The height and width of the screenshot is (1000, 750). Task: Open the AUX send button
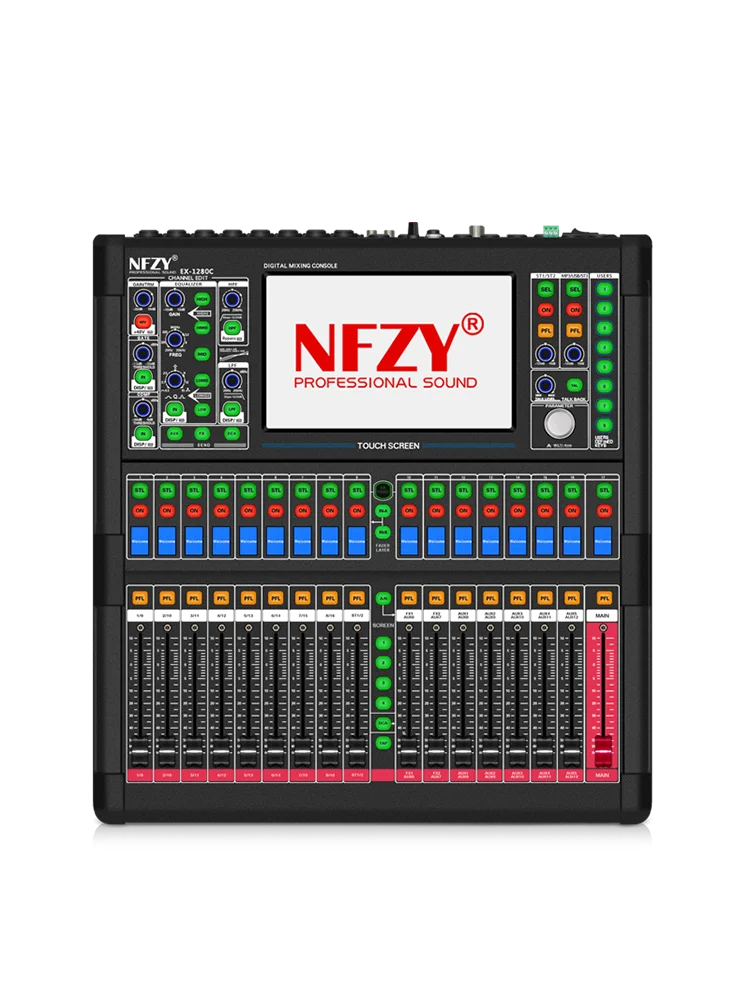174,434
